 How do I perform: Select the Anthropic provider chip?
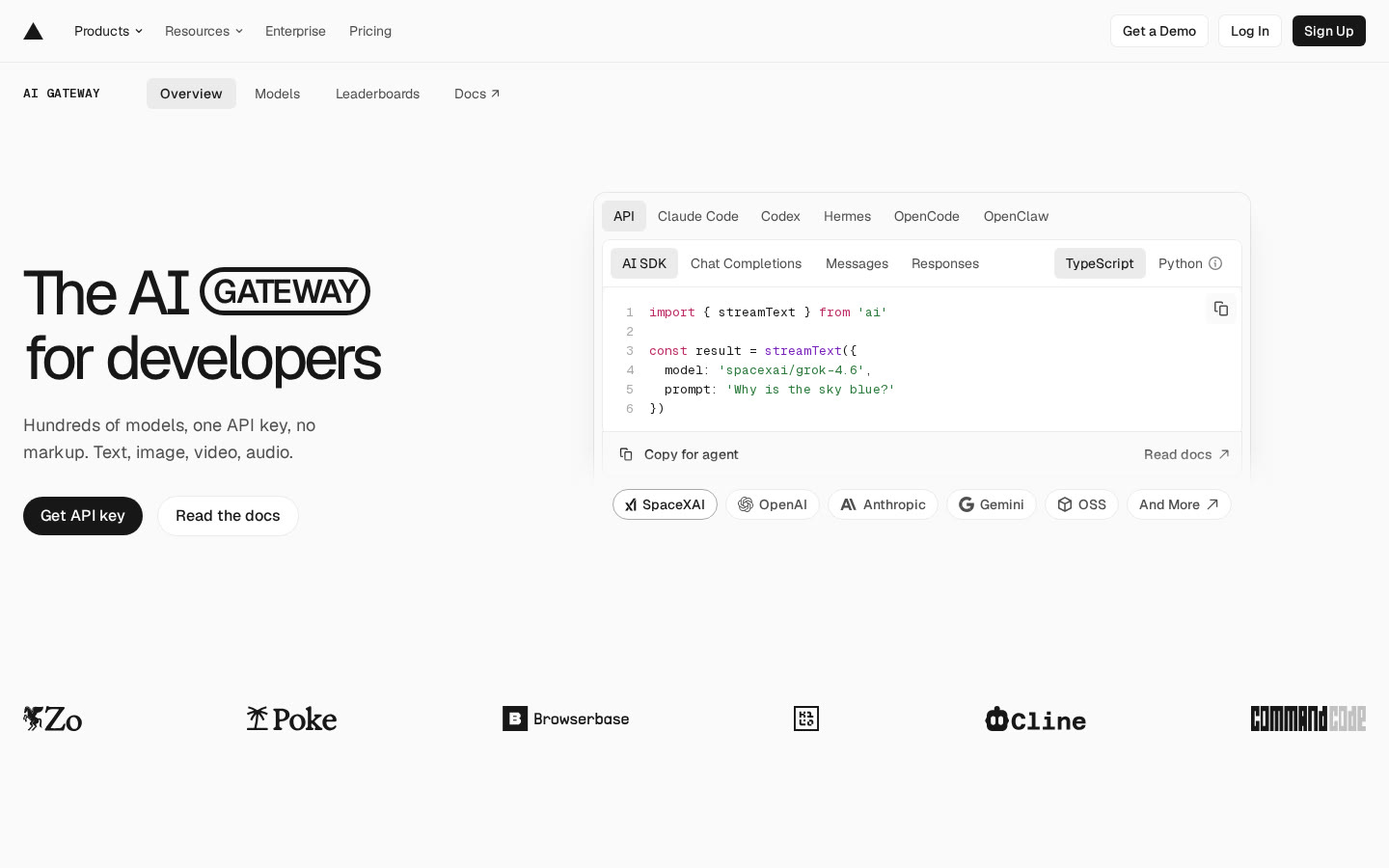click(883, 504)
